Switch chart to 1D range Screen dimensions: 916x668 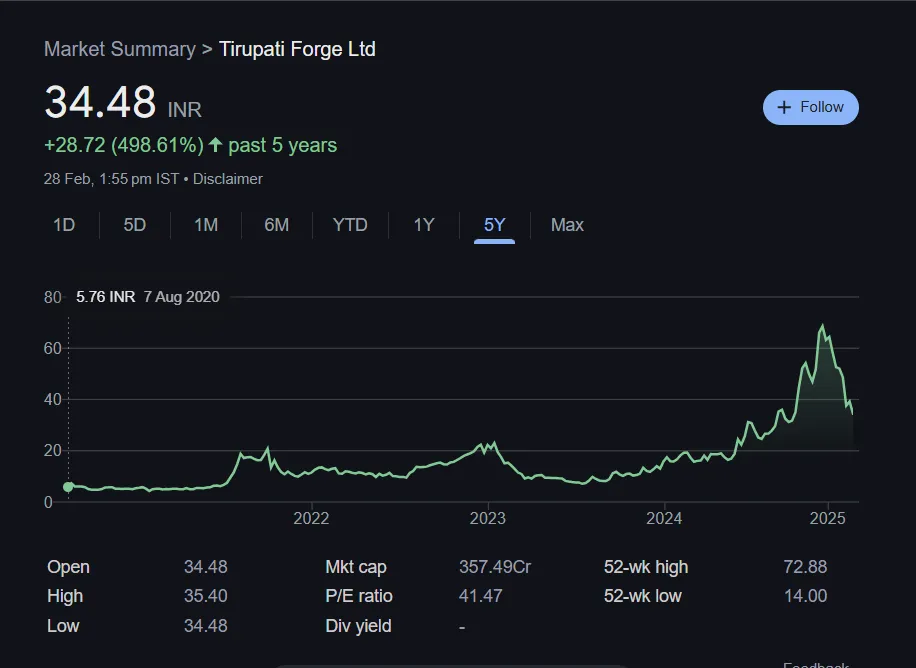point(64,225)
